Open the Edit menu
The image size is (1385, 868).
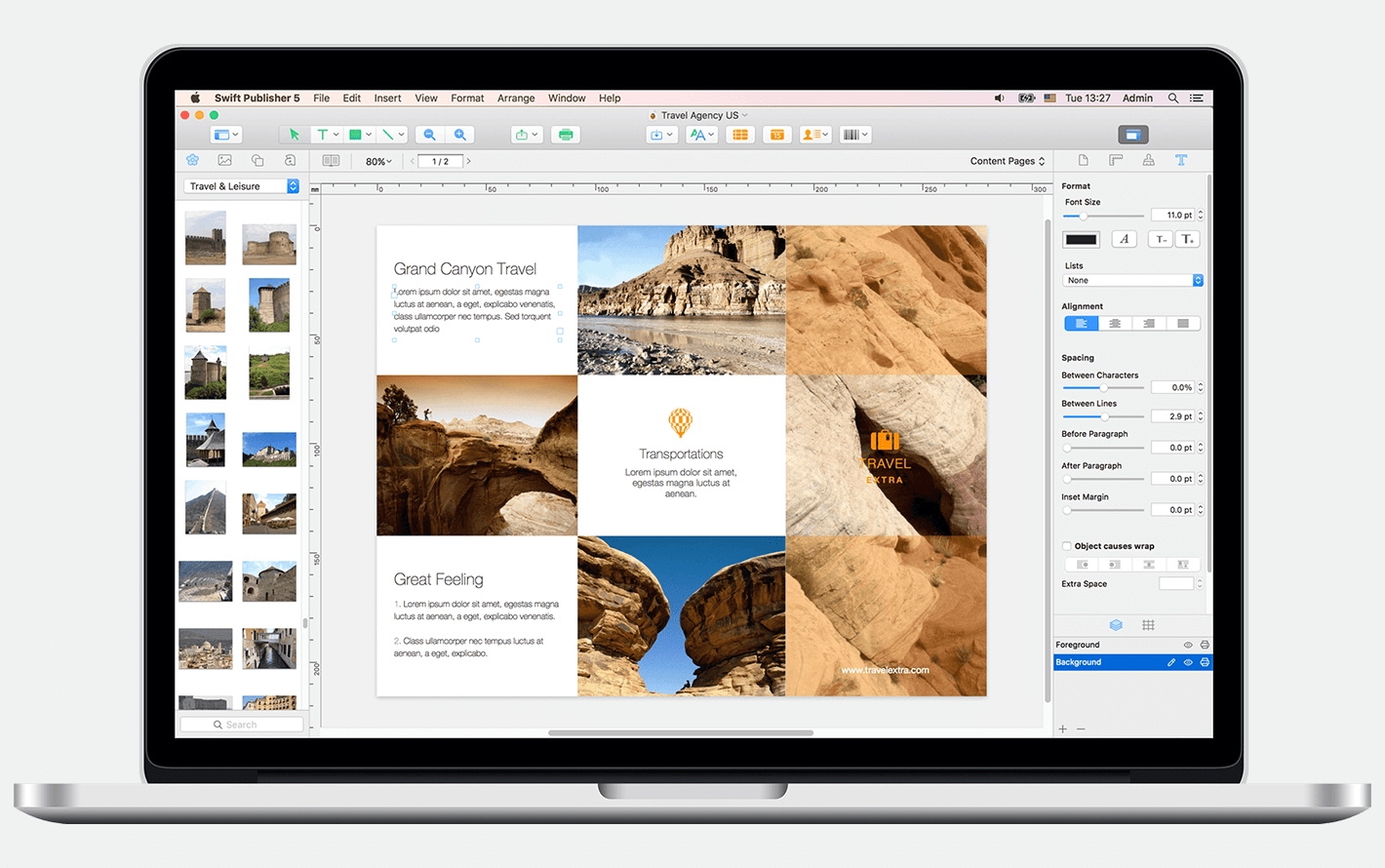352,99
